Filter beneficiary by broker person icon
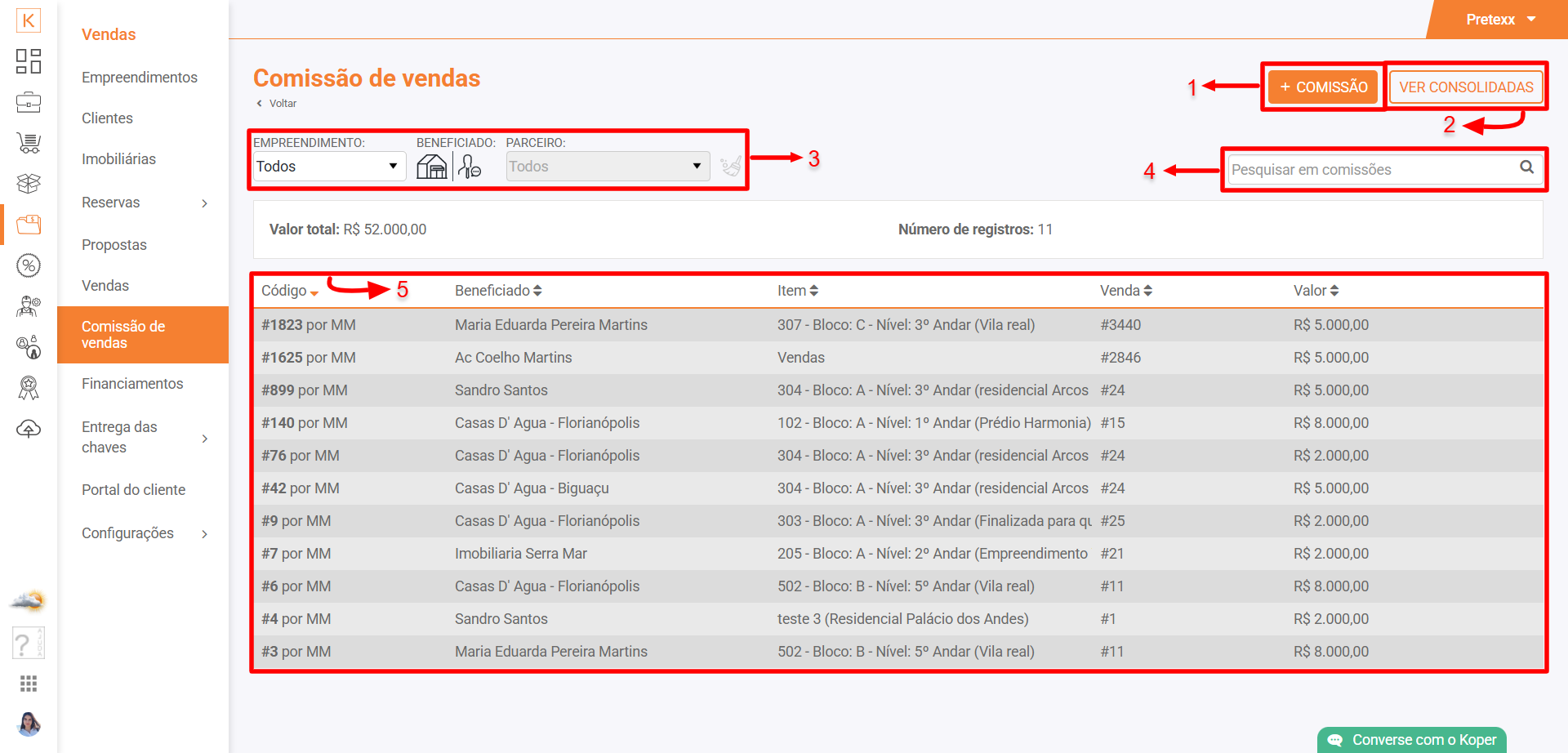Screen dimensions: 1568x753 tap(470, 167)
